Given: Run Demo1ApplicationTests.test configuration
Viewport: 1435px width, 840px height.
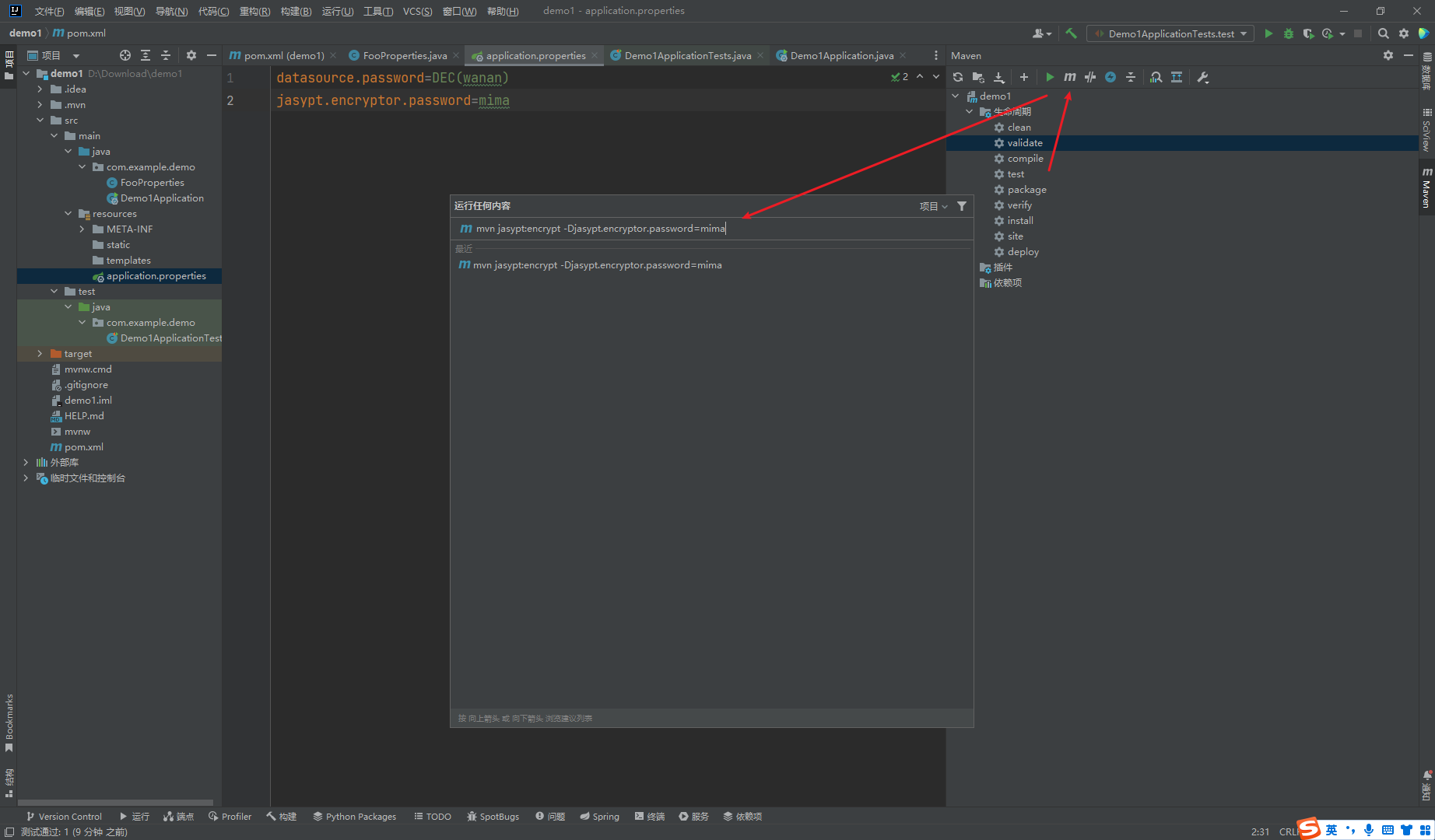Looking at the screenshot, I should click(x=1268, y=33).
